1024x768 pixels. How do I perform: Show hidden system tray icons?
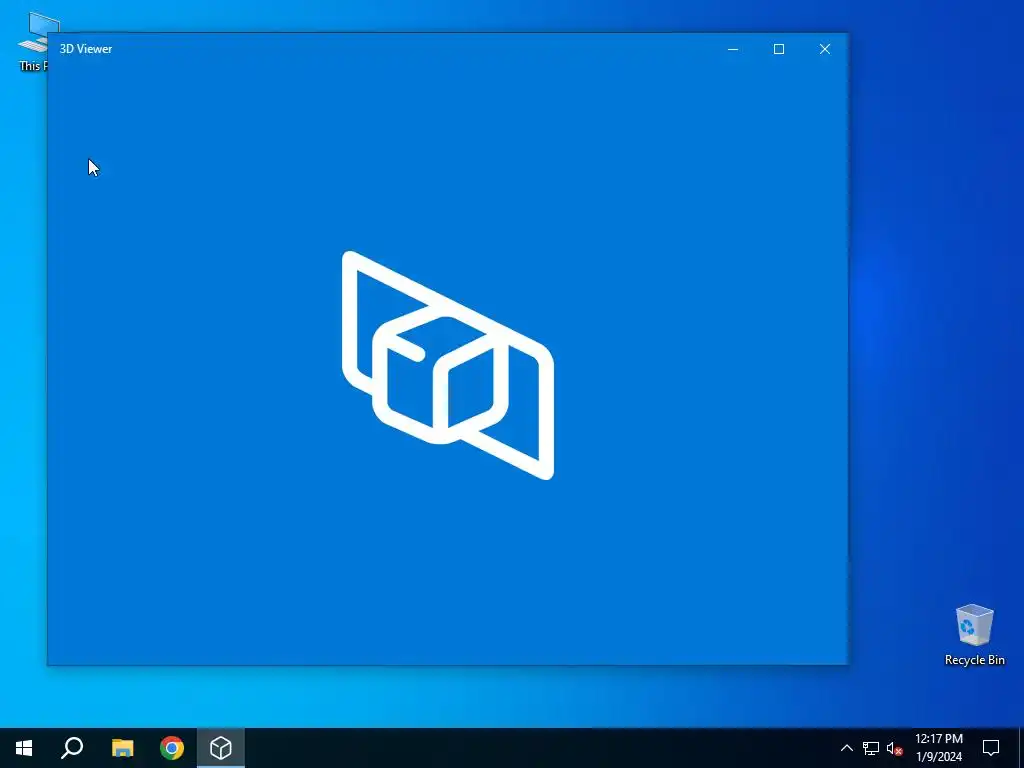click(x=846, y=748)
